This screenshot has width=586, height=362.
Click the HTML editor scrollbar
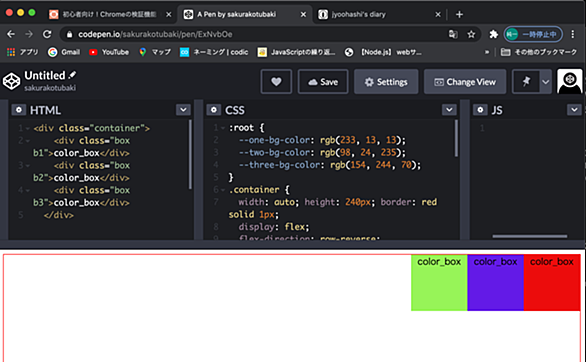(190, 154)
